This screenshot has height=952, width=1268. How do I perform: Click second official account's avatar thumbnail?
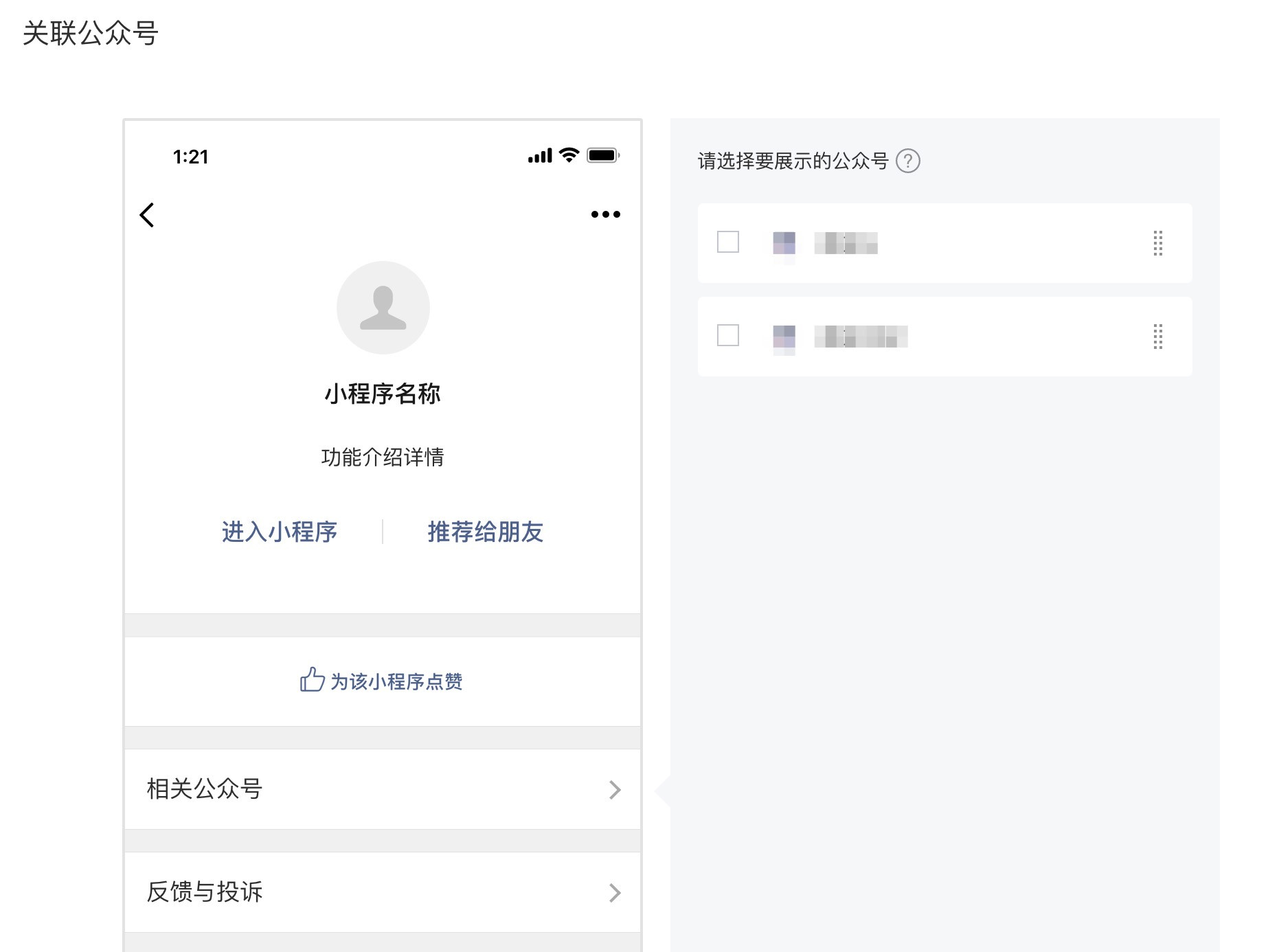[x=784, y=337]
